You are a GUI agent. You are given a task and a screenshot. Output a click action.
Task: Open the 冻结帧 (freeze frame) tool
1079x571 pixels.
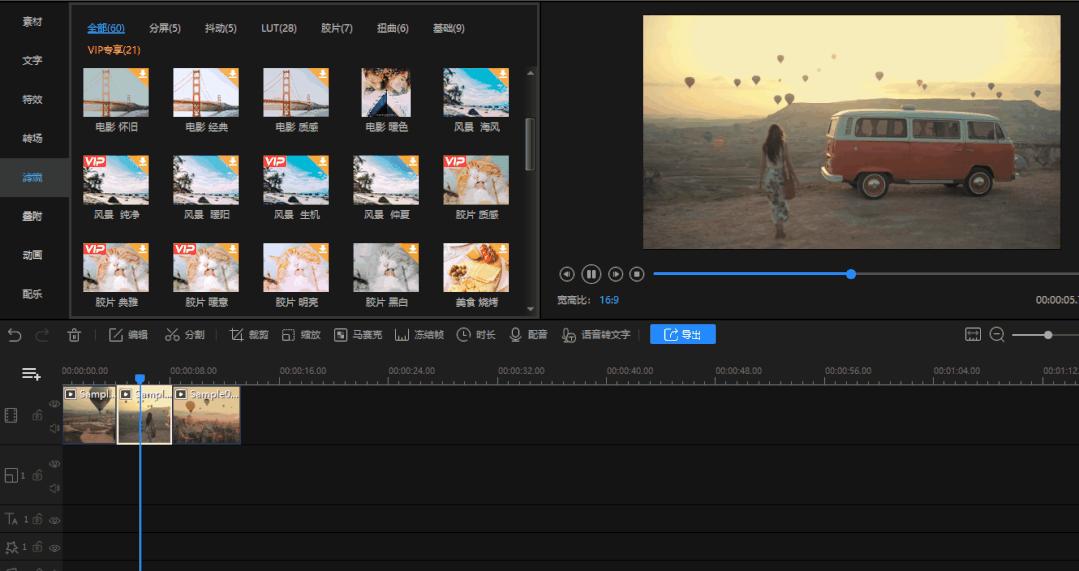419,335
